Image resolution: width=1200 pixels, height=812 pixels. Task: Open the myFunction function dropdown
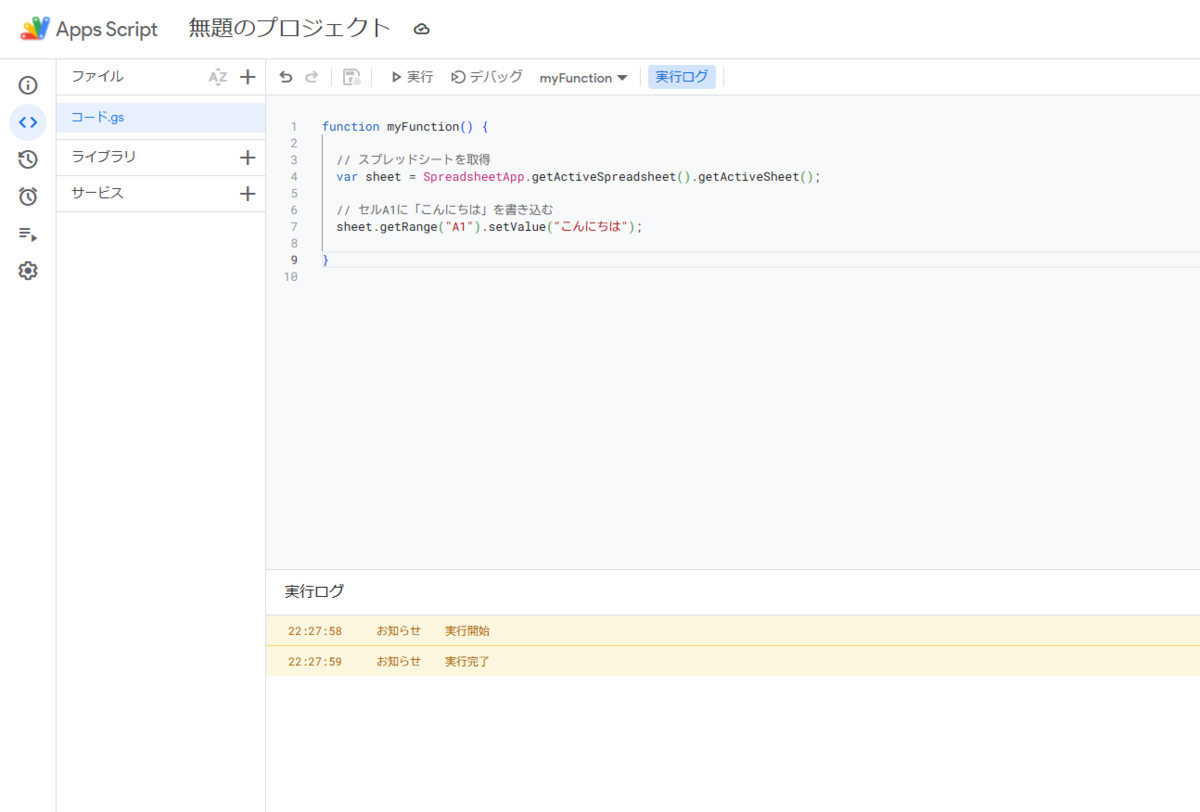(x=583, y=77)
